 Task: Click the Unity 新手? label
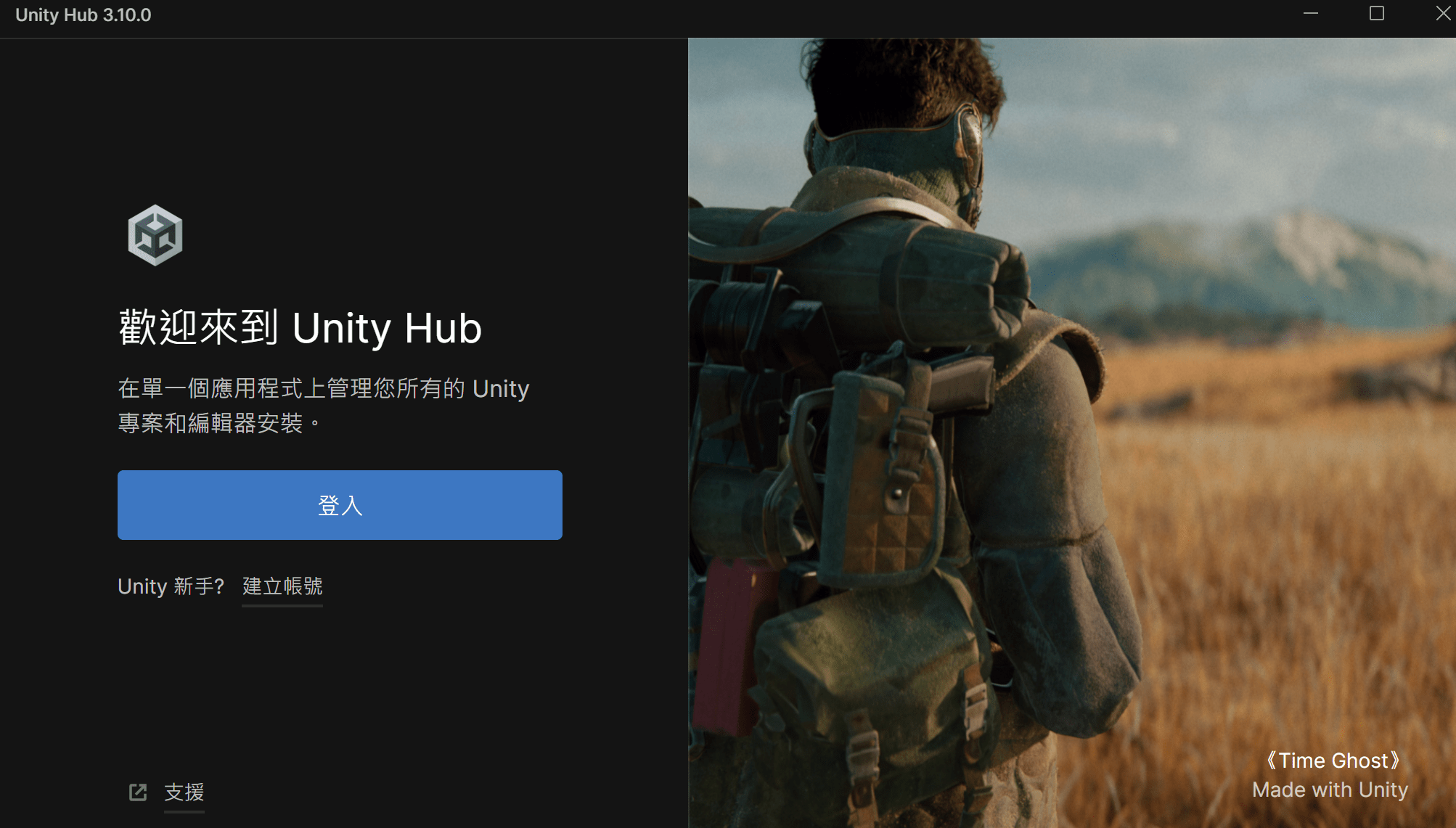171,586
